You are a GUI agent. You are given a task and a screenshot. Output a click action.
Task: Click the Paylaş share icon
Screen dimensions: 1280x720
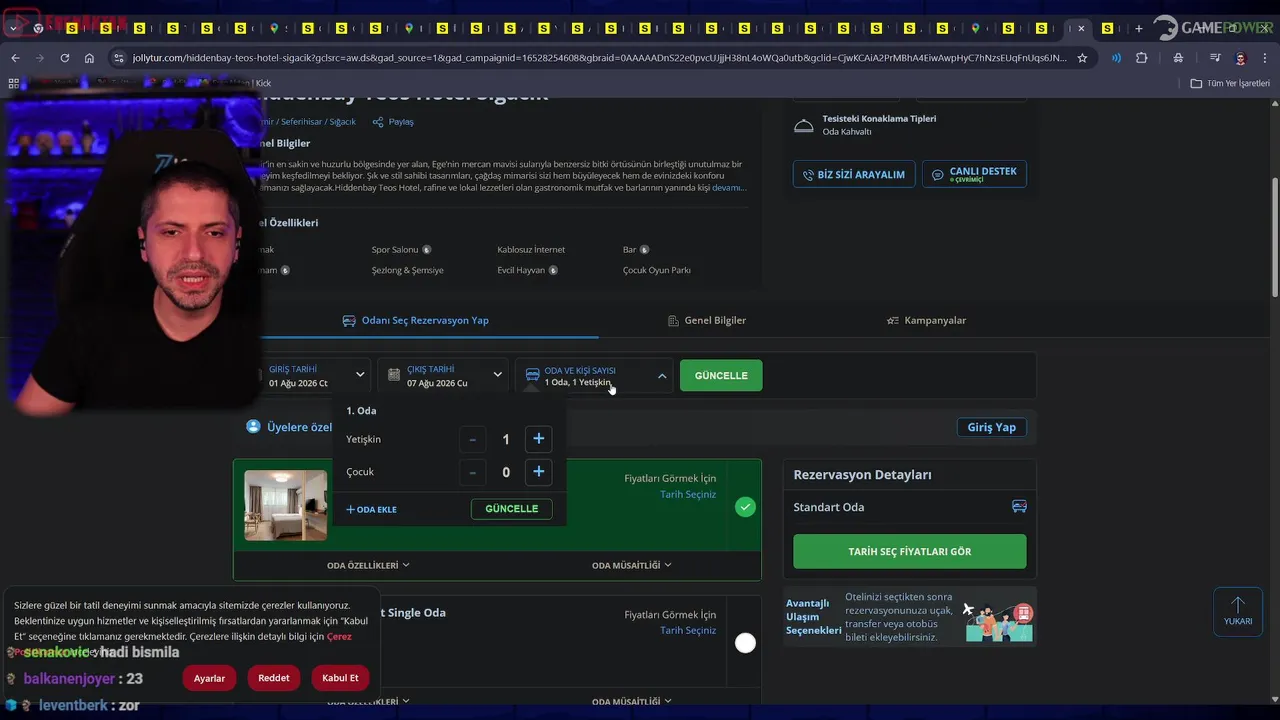coord(378,122)
